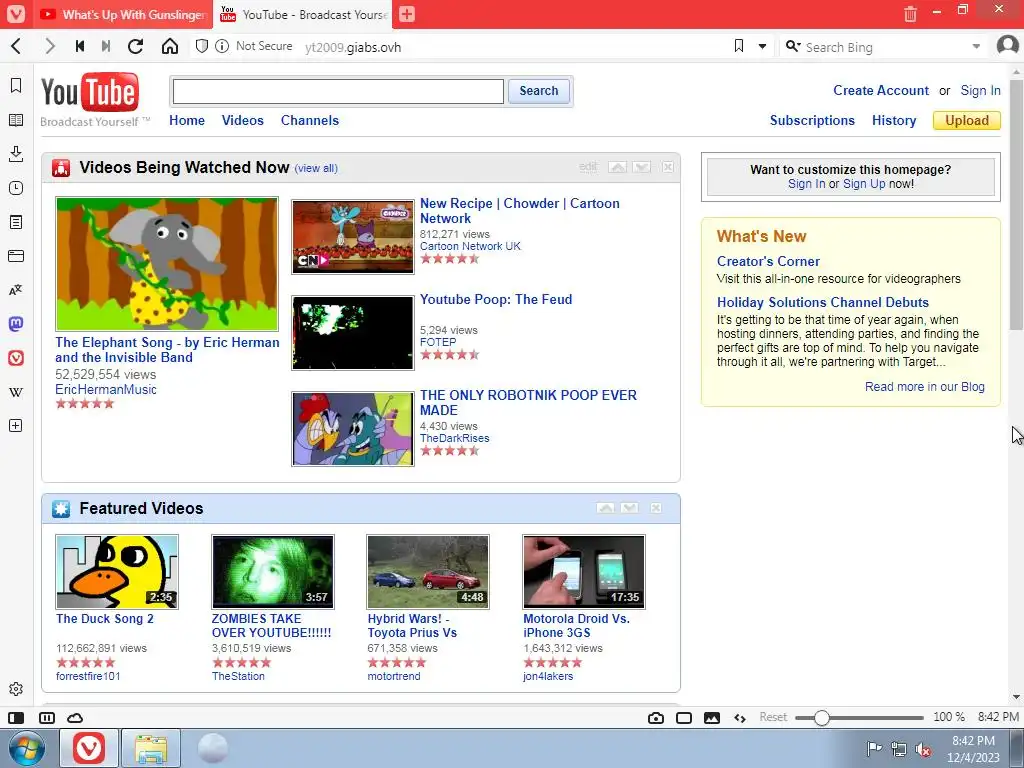
Task: Toggle images loading icon
Action: (712, 718)
